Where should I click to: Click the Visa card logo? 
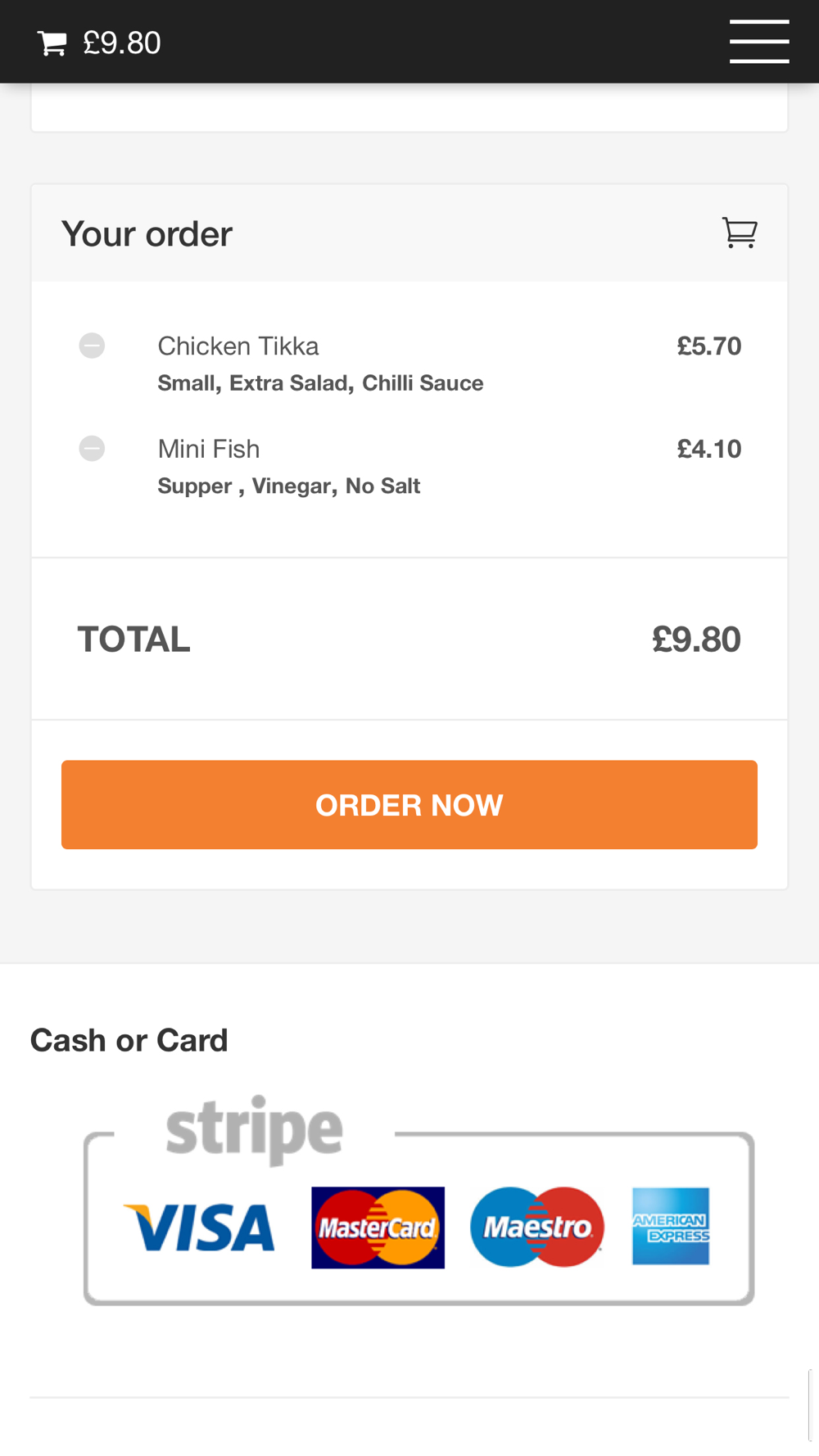coord(199,1228)
